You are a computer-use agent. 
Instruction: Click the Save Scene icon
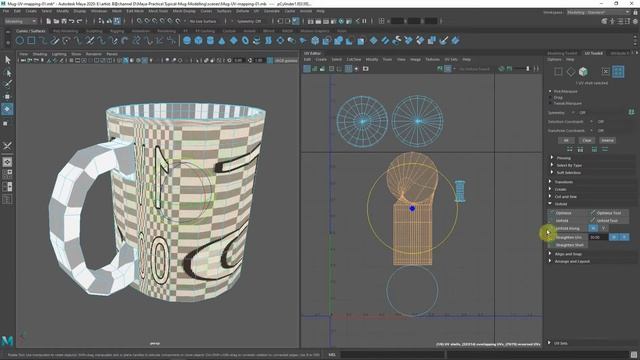point(64,21)
